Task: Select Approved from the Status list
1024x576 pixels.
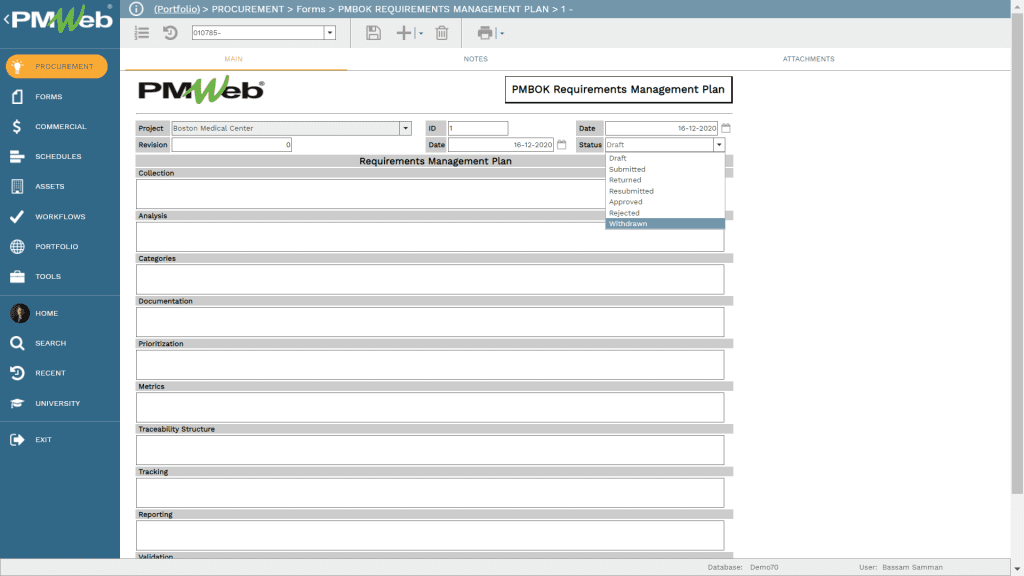Action: click(665, 202)
